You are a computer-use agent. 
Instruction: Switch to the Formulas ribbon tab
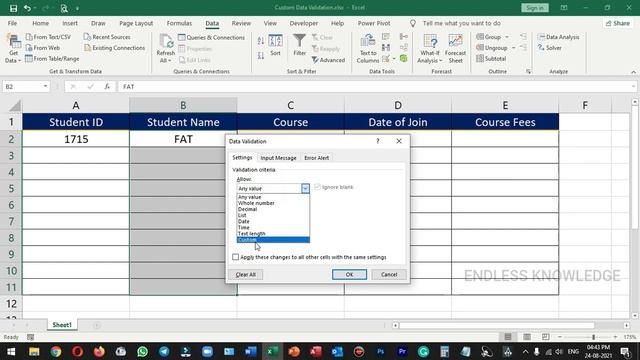[x=179, y=23]
